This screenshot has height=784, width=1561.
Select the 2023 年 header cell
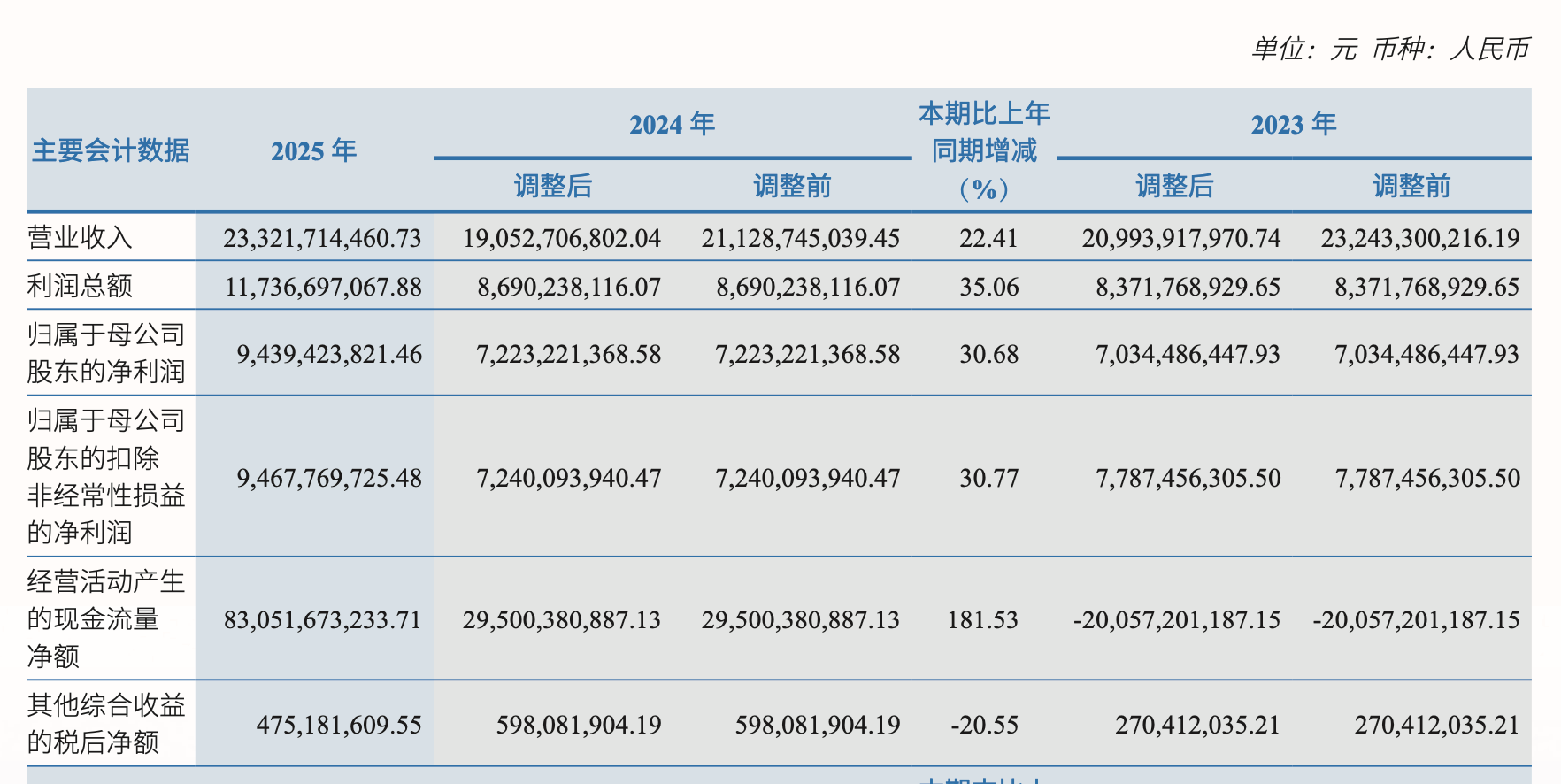[1294, 124]
